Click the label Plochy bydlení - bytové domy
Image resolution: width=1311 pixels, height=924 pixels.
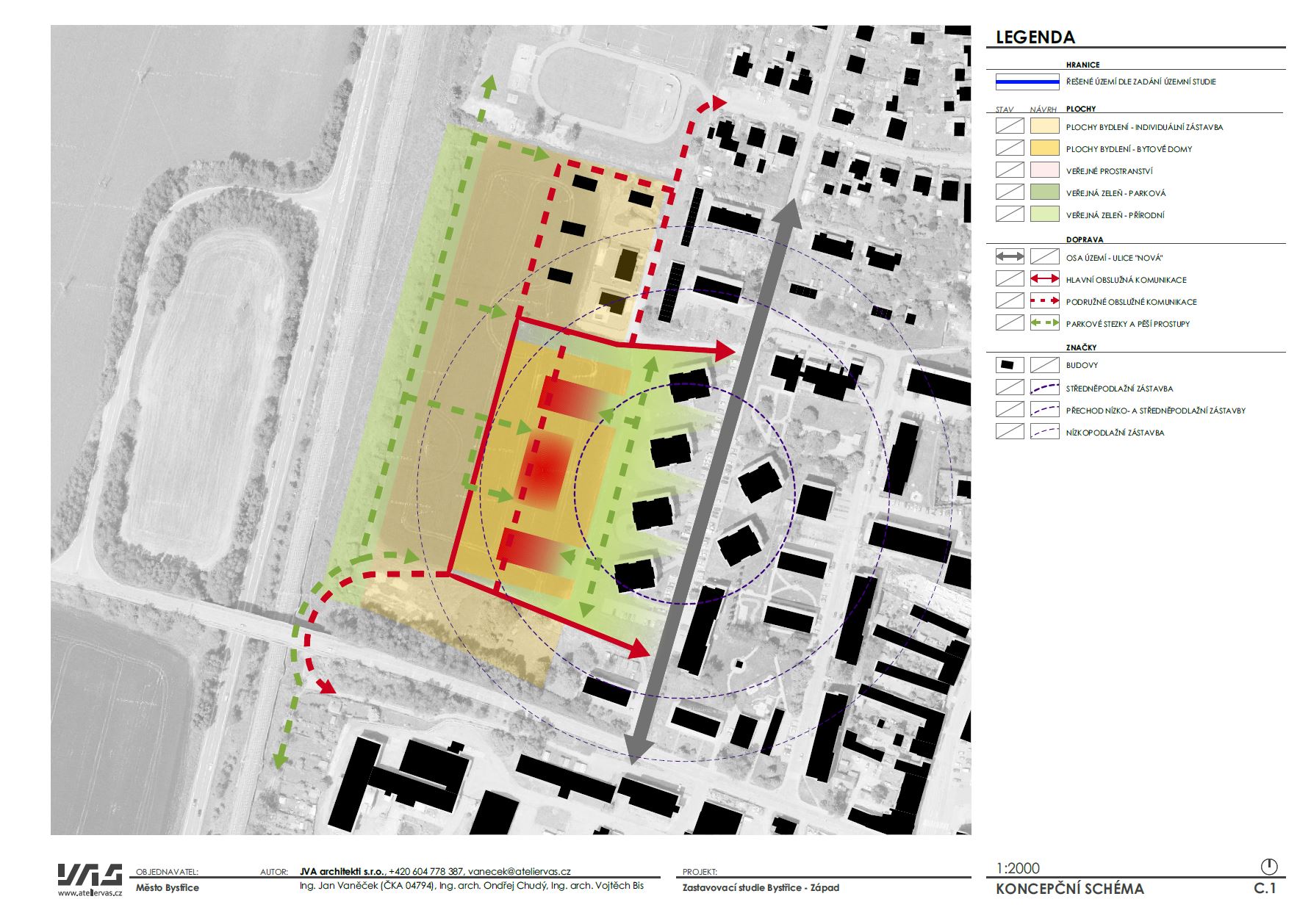(x=1129, y=149)
